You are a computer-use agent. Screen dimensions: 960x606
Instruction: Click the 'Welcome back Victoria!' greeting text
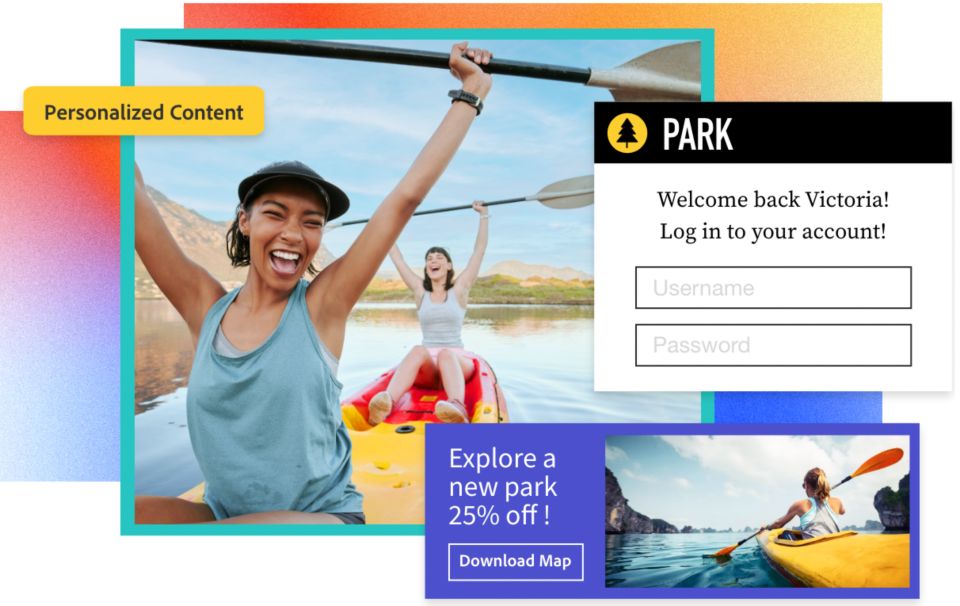[773, 200]
